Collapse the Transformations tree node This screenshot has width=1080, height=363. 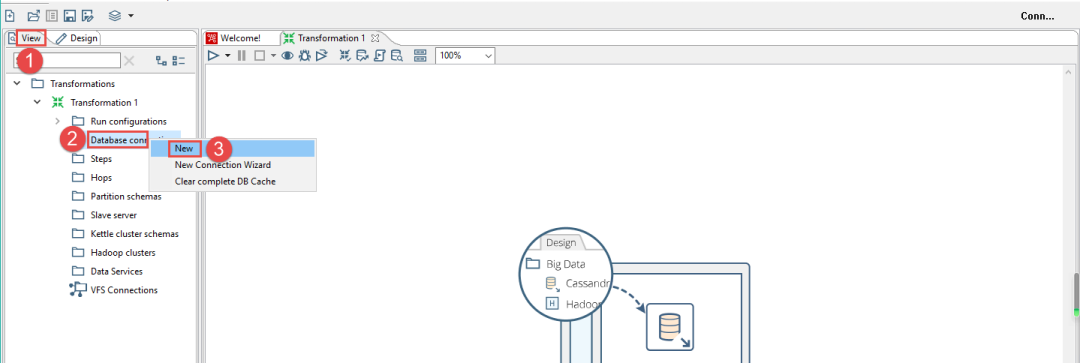coord(17,83)
